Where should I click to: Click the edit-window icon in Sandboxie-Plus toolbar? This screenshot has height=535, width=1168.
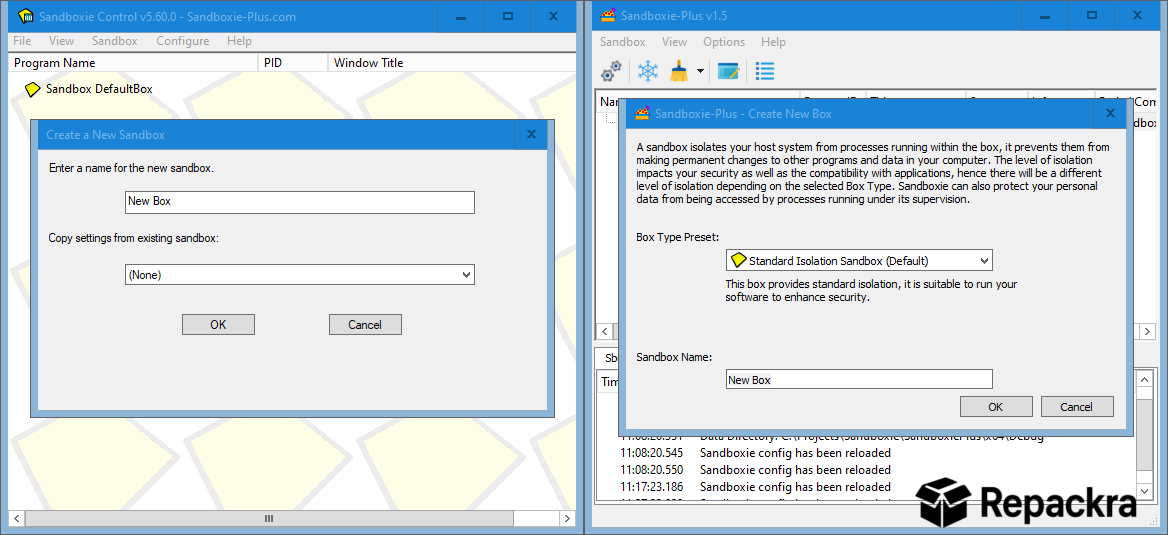728,72
